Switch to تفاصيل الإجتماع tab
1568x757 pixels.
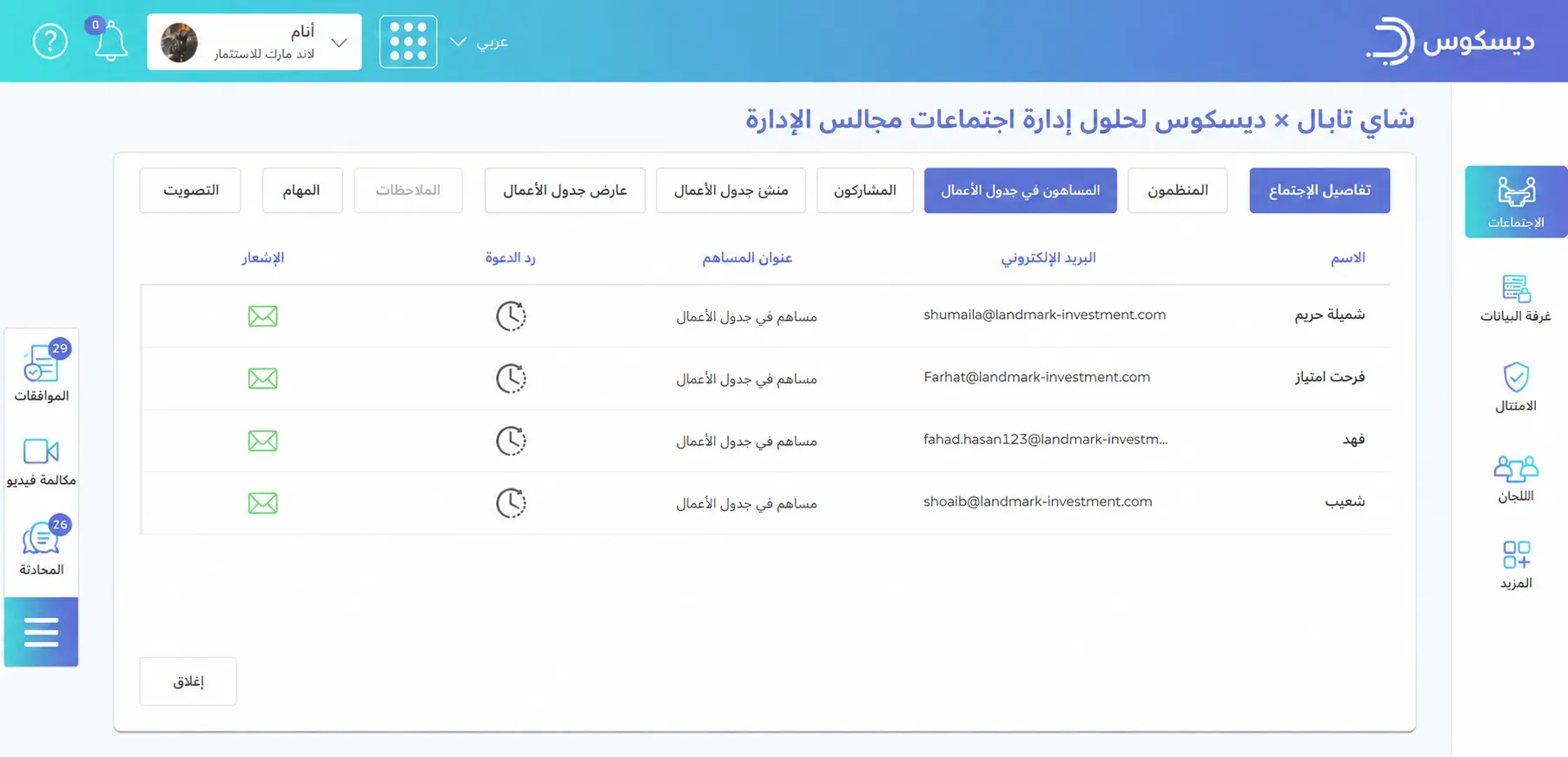click(x=1320, y=190)
